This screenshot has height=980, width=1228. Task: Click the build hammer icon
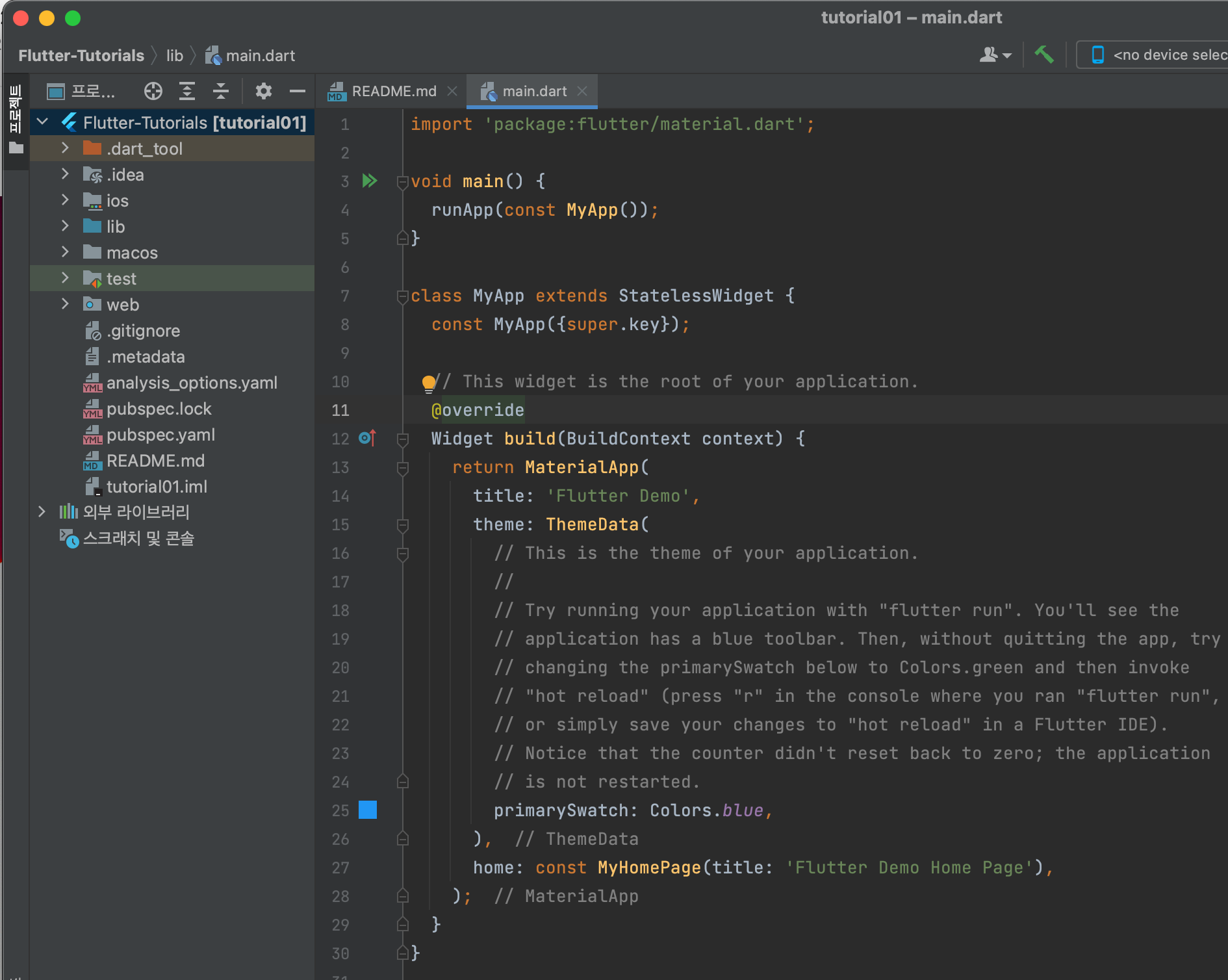(1043, 55)
